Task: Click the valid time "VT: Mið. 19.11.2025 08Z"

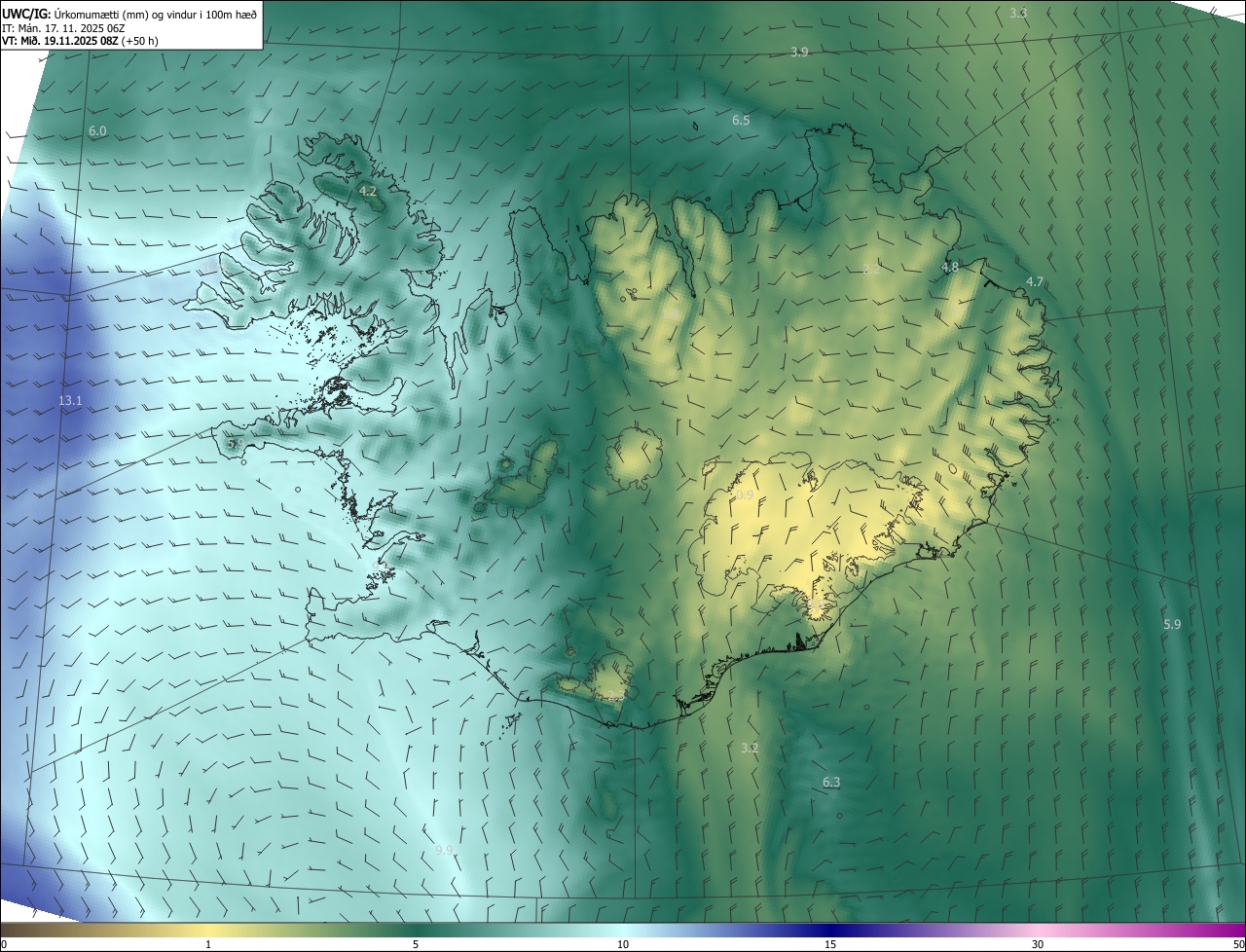Action: tap(59, 41)
